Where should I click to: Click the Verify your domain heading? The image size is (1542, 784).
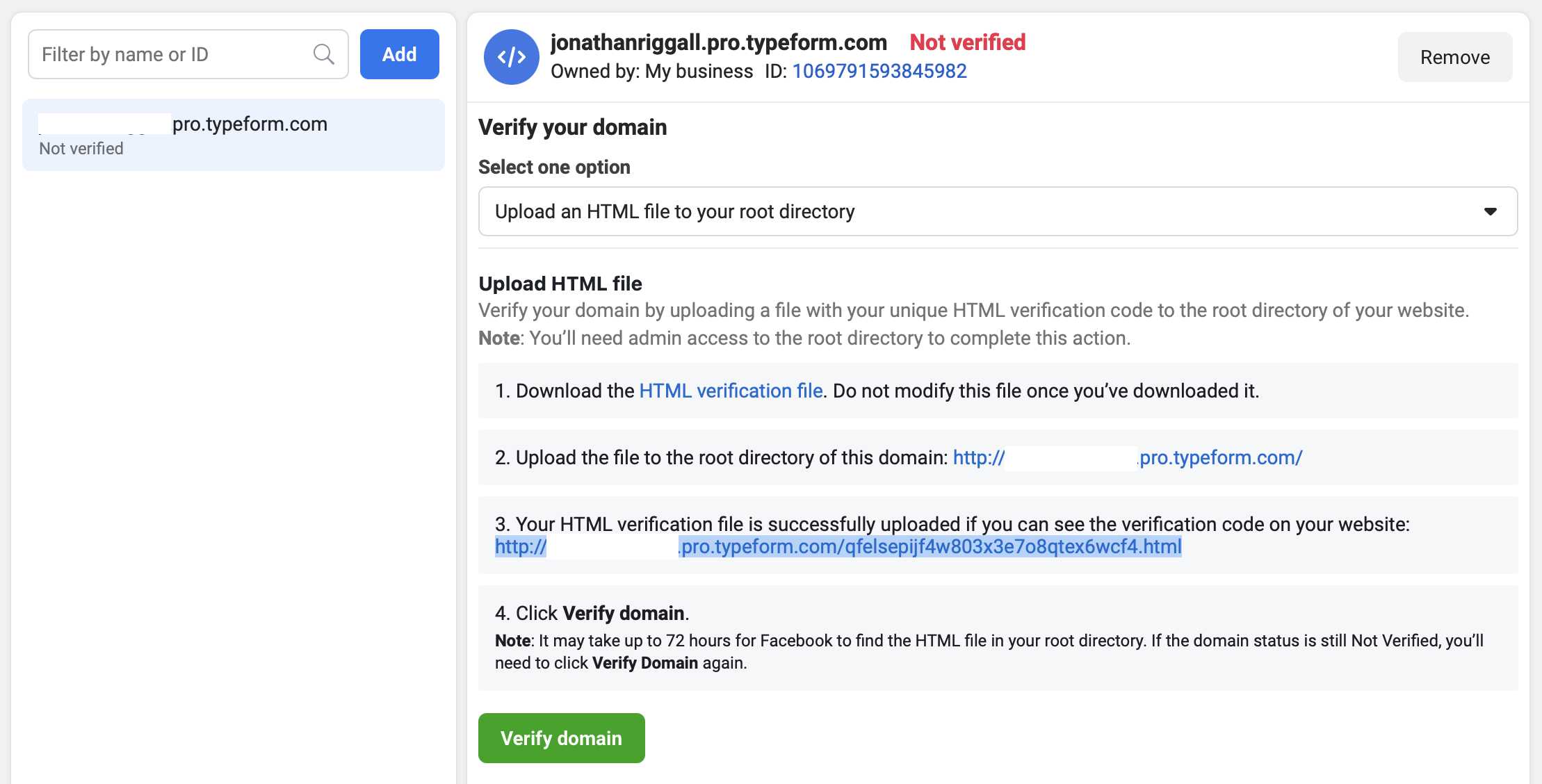pyautogui.click(x=572, y=127)
